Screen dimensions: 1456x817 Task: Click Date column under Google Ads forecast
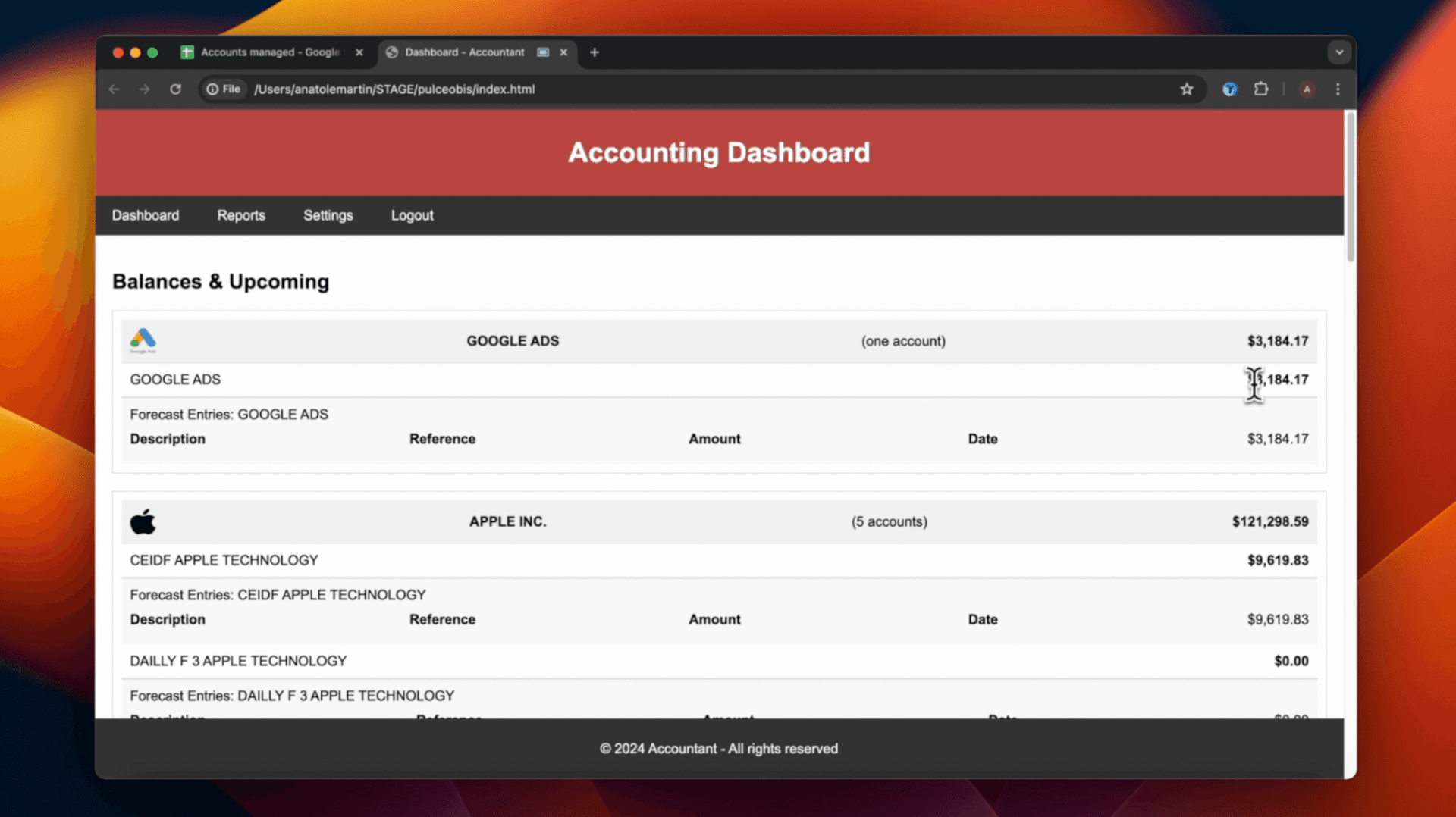click(x=983, y=439)
